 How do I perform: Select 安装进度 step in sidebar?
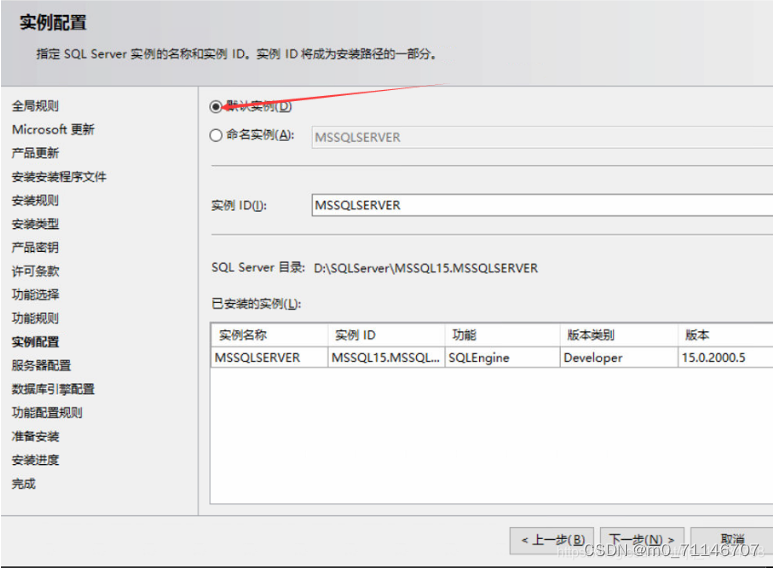click(x=36, y=460)
